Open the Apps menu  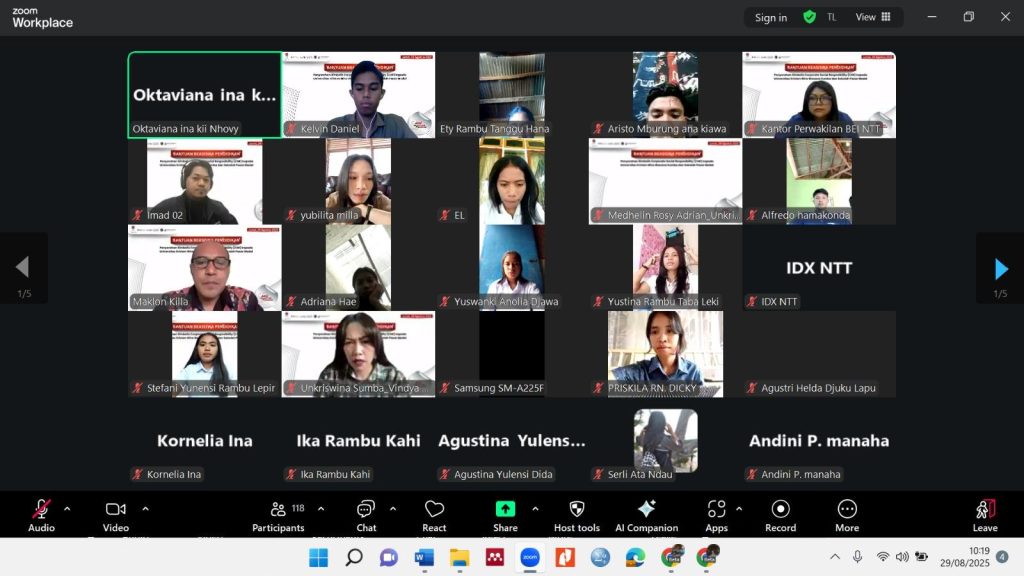[x=716, y=515]
